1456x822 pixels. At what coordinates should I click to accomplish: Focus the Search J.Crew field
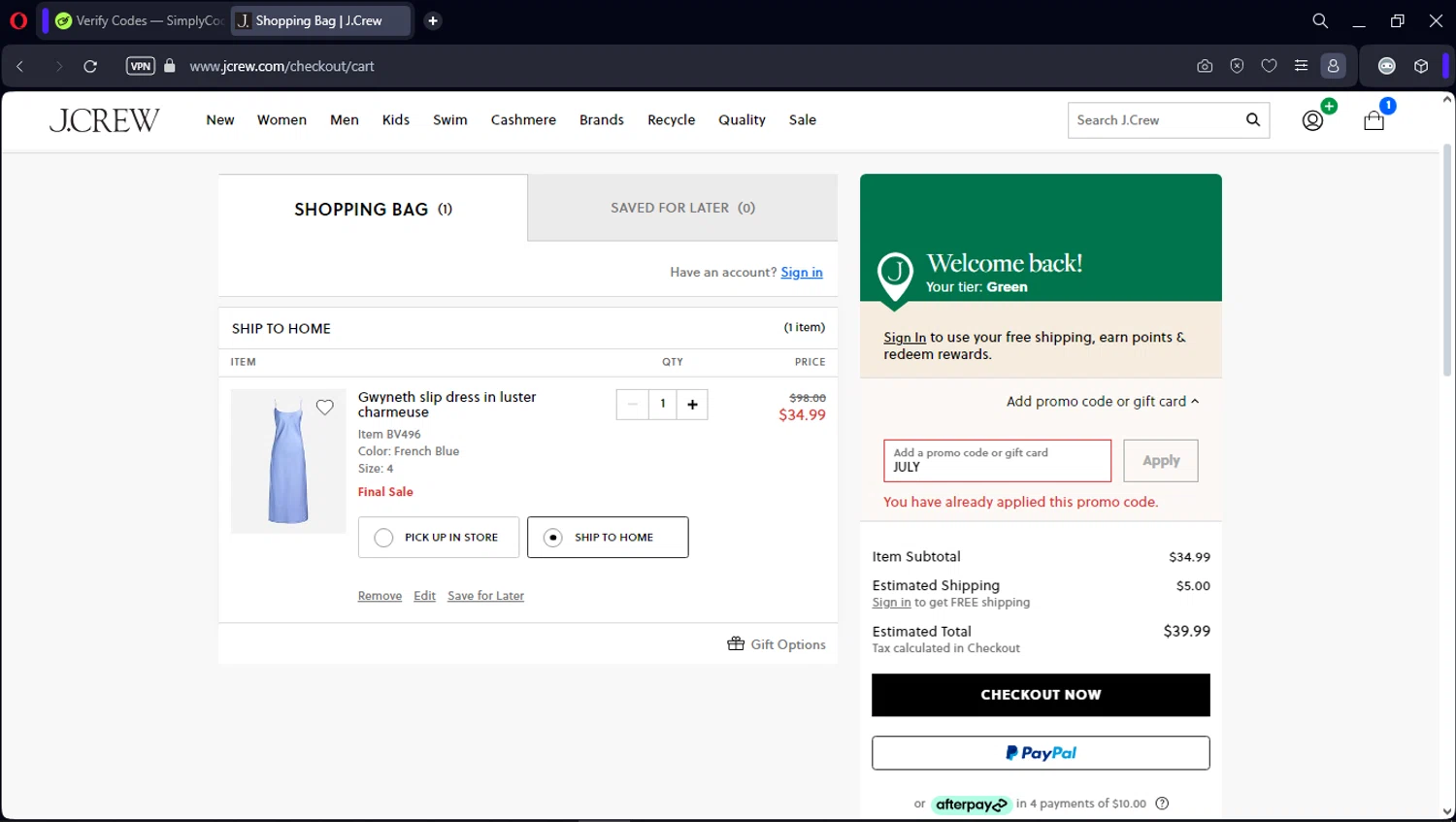[x=1155, y=120]
